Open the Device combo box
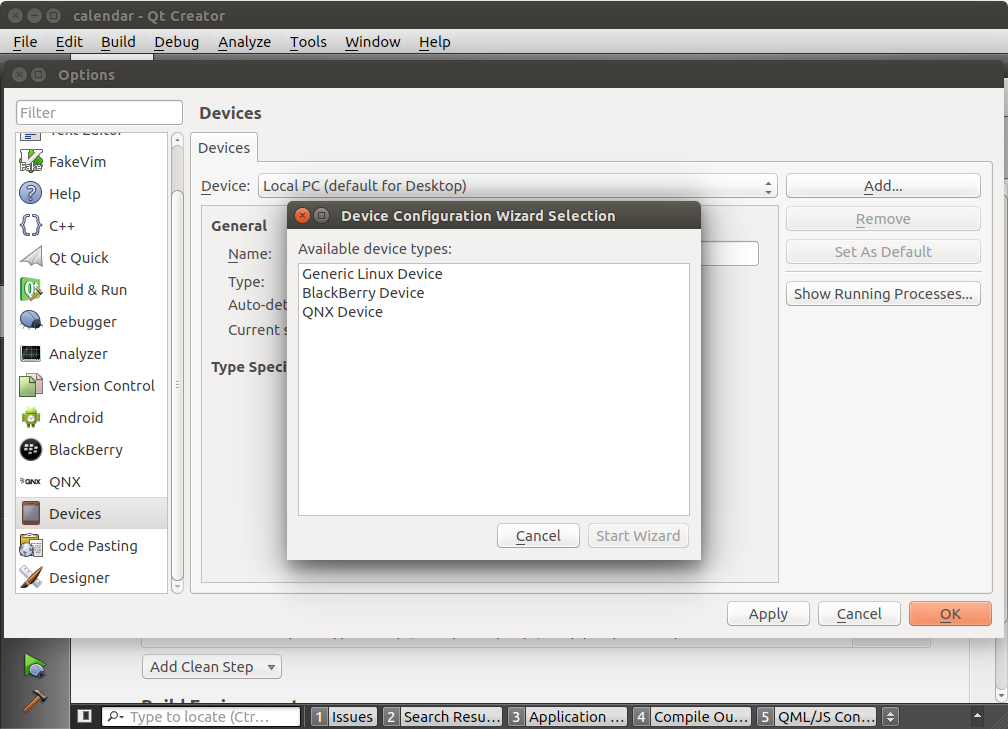This screenshot has height=729, width=1008. 518,186
